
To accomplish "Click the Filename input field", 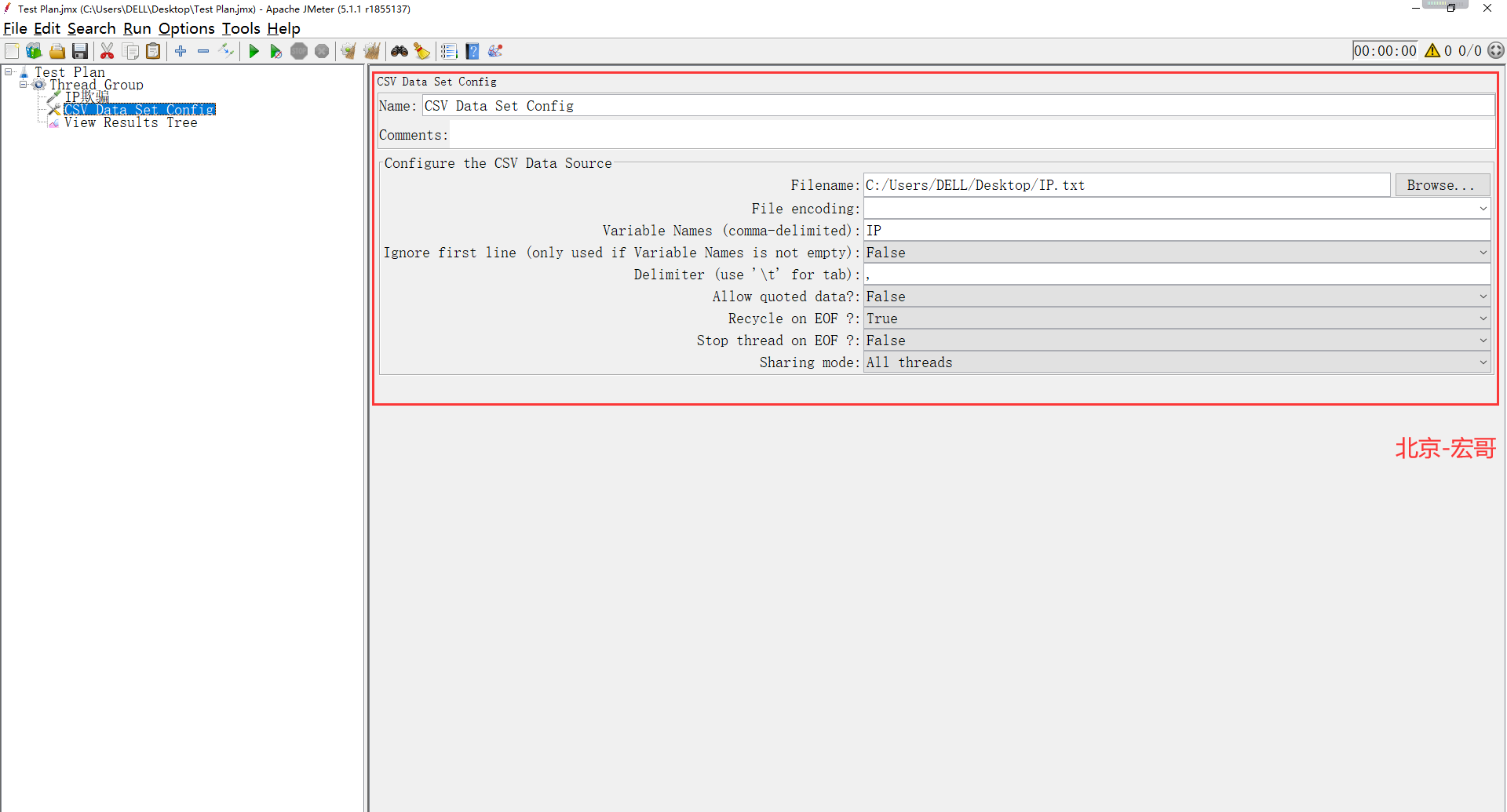I will (x=1126, y=185).
